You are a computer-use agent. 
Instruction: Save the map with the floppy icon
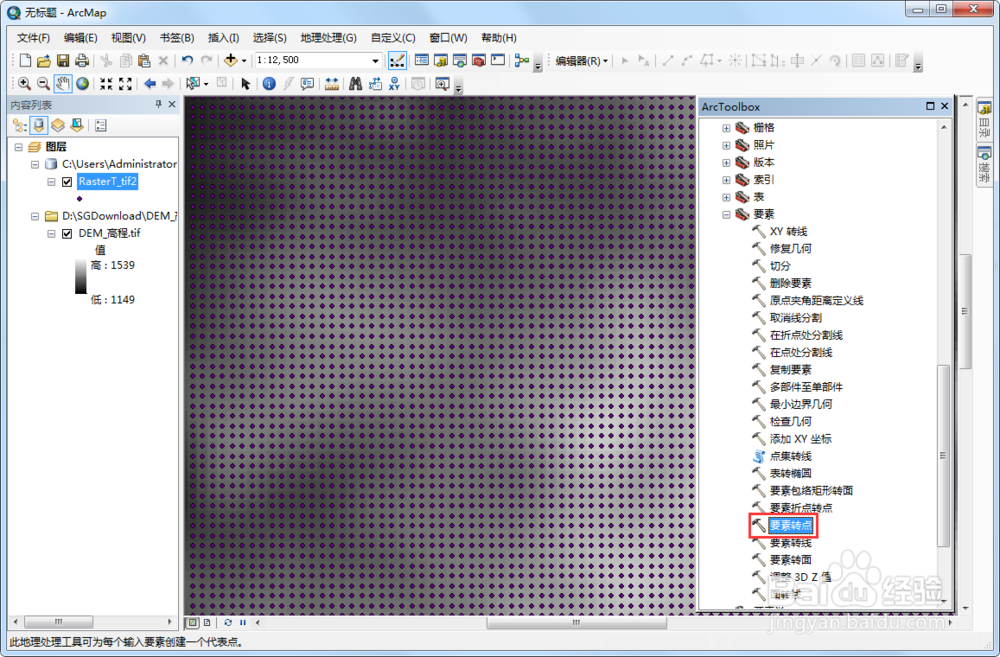pos(62,61)
